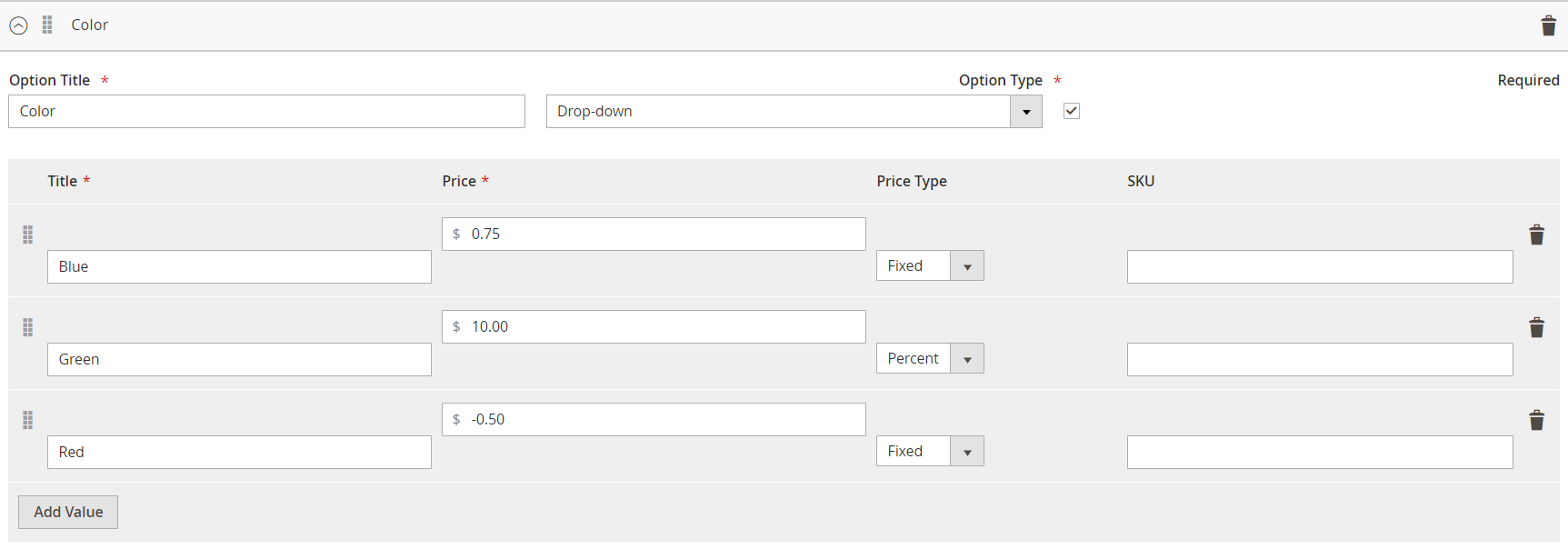Click the SKU field for Red row
The height and width of the screenshot is (549, 1568).
[1319, 453]
